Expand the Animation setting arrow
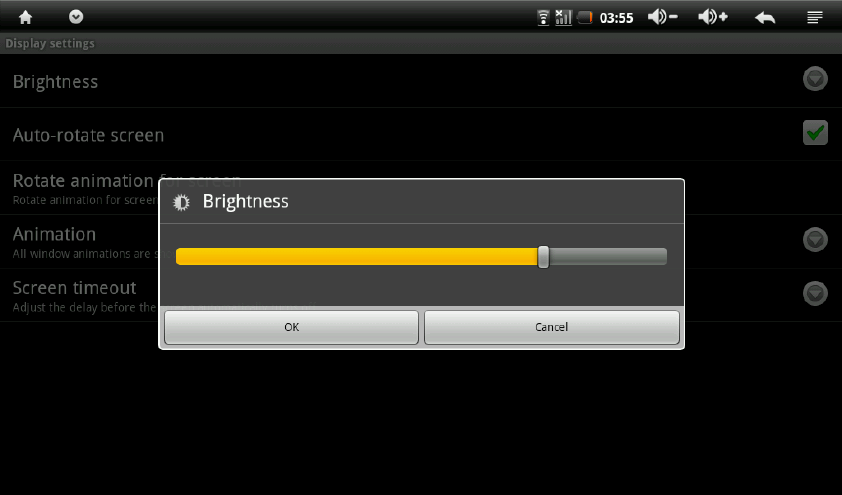 (815, 239)
